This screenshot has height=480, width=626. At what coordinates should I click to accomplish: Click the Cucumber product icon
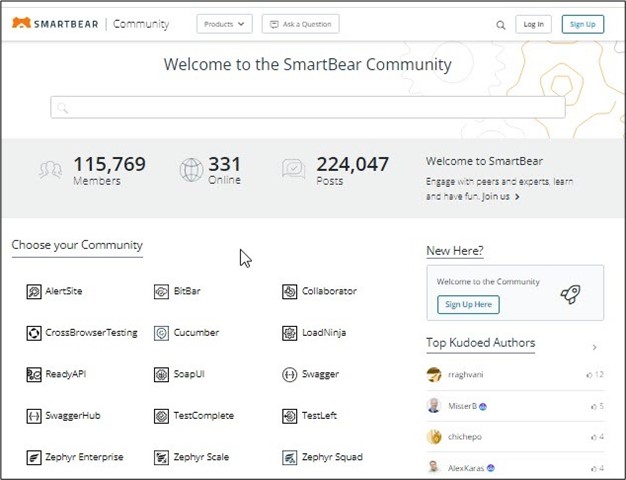point(162,333)
